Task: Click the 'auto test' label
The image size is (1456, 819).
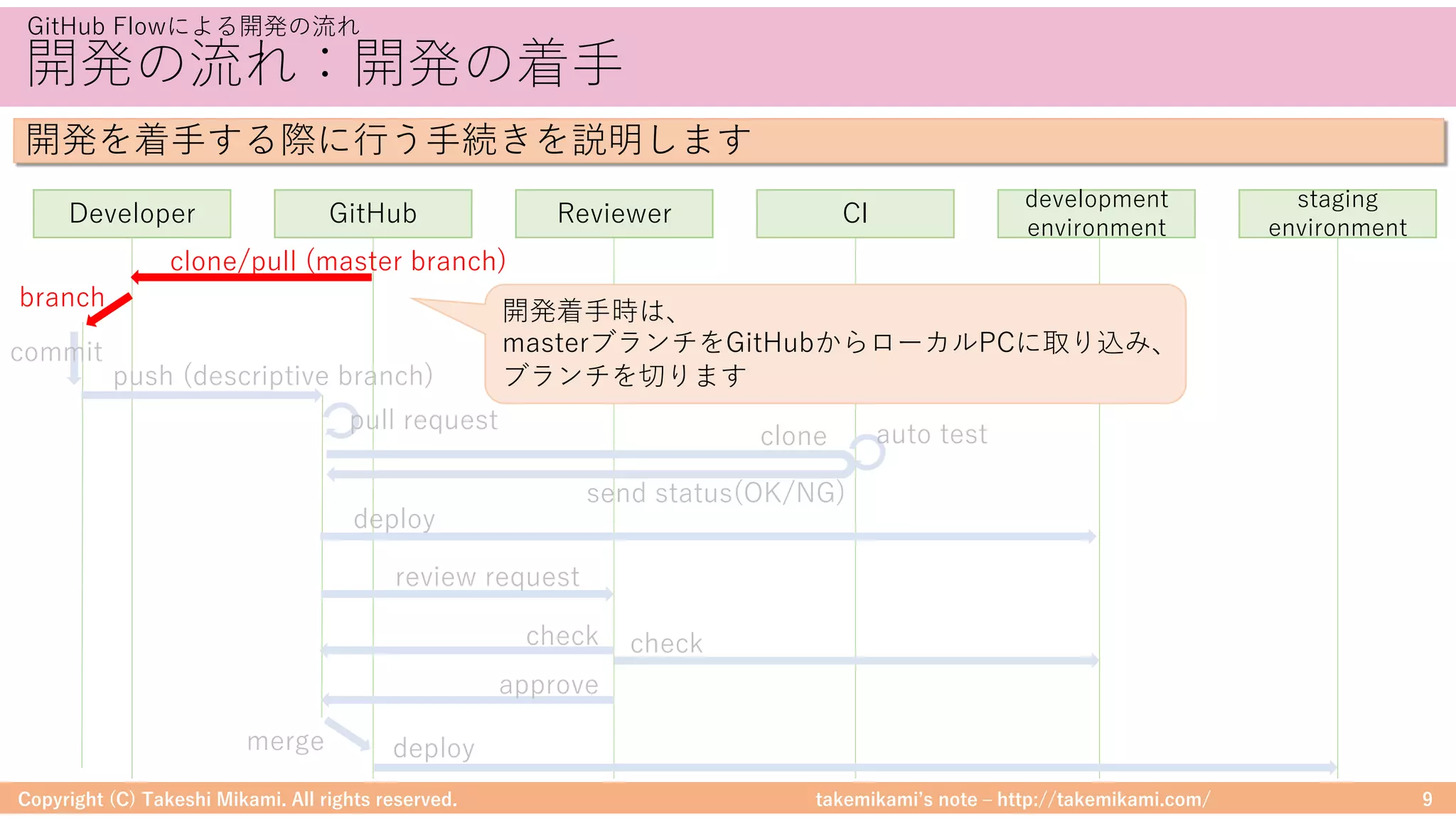Action: pos(932,434)
